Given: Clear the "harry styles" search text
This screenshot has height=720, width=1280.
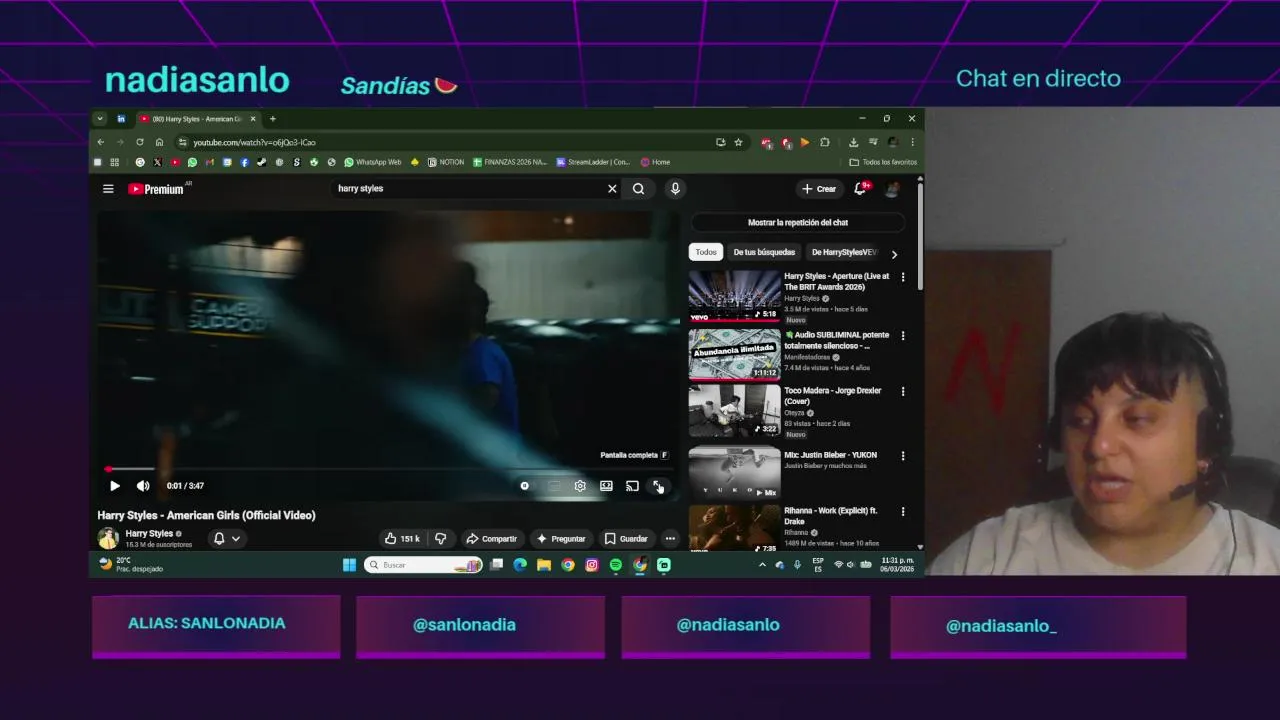Looking at the screenshot, I should point(612,189).
